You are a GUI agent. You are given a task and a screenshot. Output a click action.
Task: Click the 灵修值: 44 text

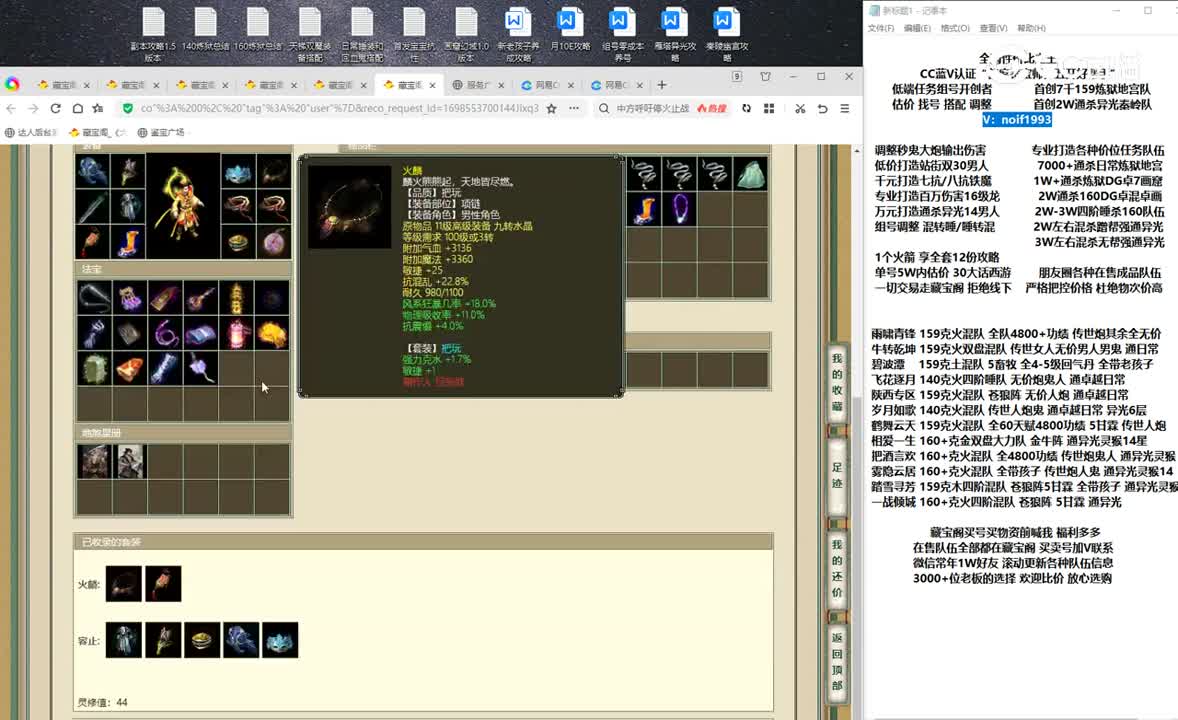[x=103, y=702]
